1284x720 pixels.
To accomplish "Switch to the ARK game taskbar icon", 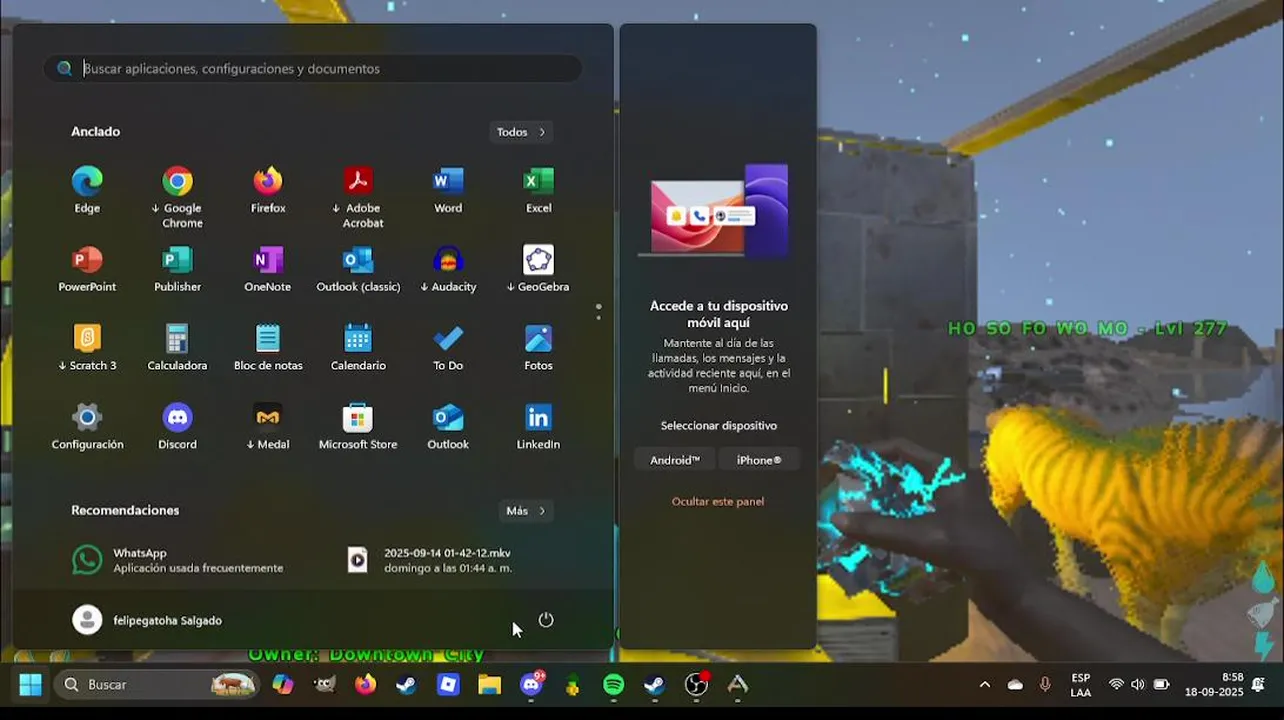I will (737, 685).
